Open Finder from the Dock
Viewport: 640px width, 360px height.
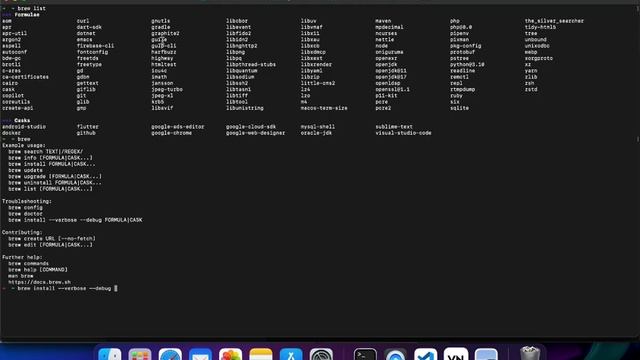click(x=110, y=354)
